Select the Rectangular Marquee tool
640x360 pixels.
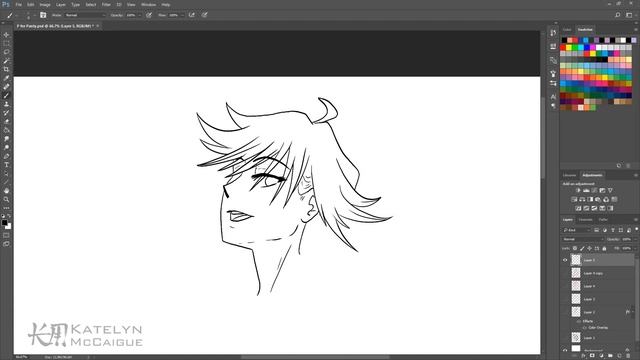tap(6, 43)
